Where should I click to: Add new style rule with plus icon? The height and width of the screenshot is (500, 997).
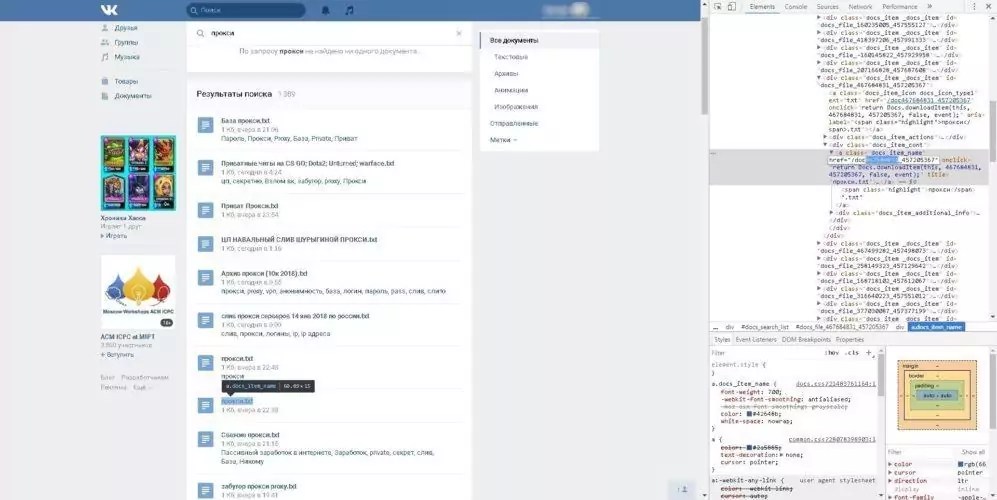(870, 353)
